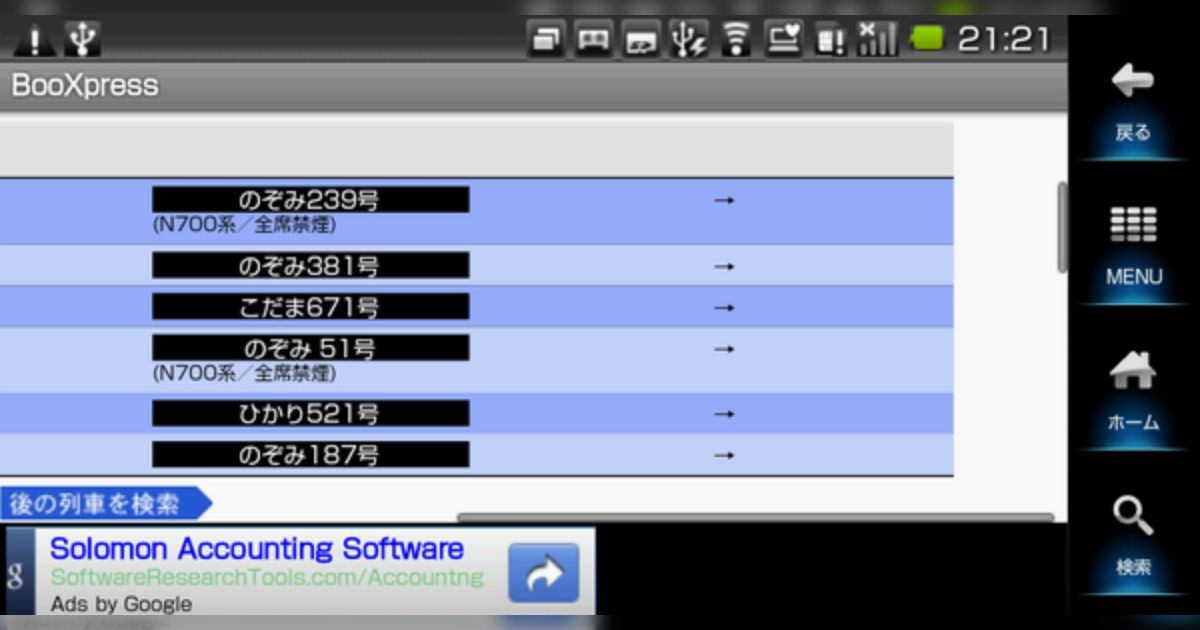Viewport: 1200px width, 630px height.
Task: Tap the clock showing 21:21
Action: (1003, 40)
